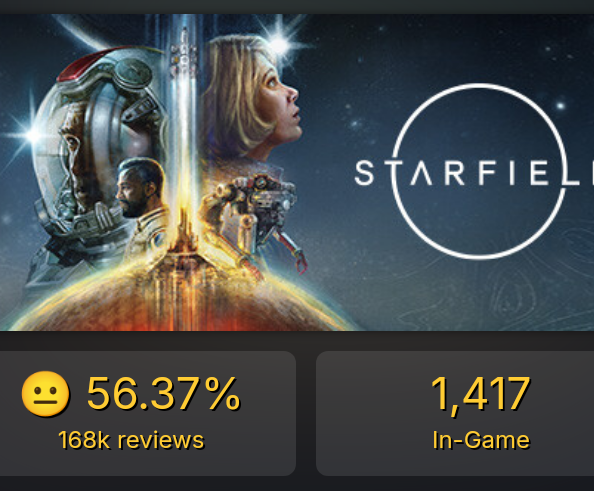Click the bearded man in white uniform
The width and height of the screenshot is (594, 491).
click(144, 206)
